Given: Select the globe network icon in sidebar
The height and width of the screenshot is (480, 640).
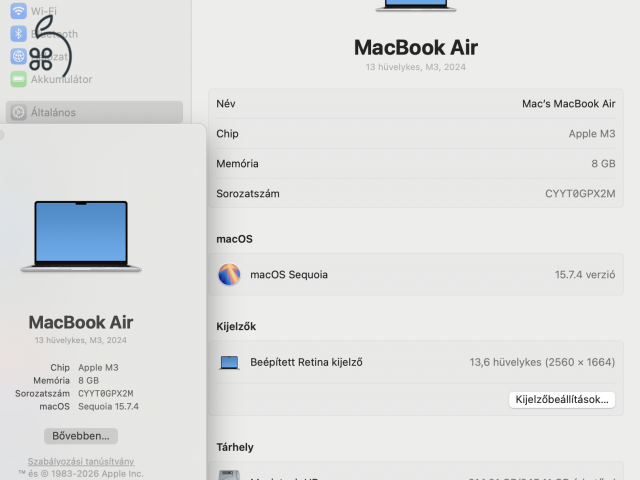Looking at the screenshot, I should point(18,56).
